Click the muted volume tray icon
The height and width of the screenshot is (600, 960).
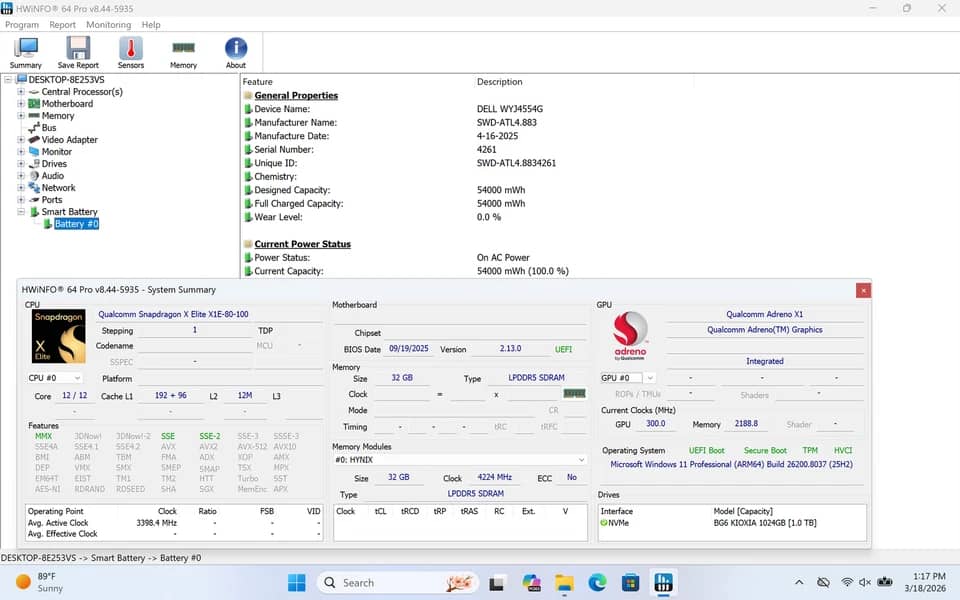click(x=864, y=582)
